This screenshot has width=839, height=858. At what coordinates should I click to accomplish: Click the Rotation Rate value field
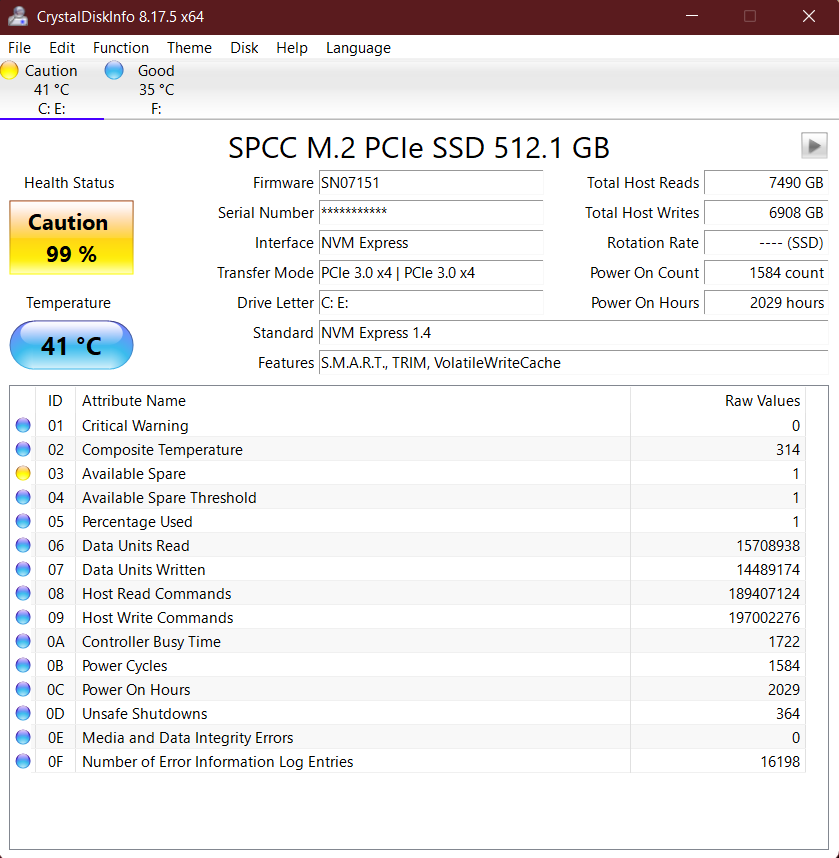pos(766,243)
